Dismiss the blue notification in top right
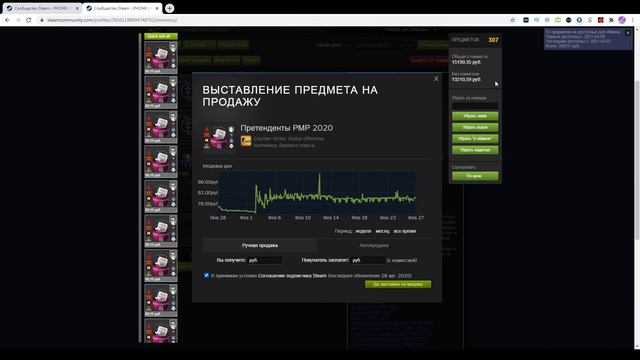 pos(628,33)
